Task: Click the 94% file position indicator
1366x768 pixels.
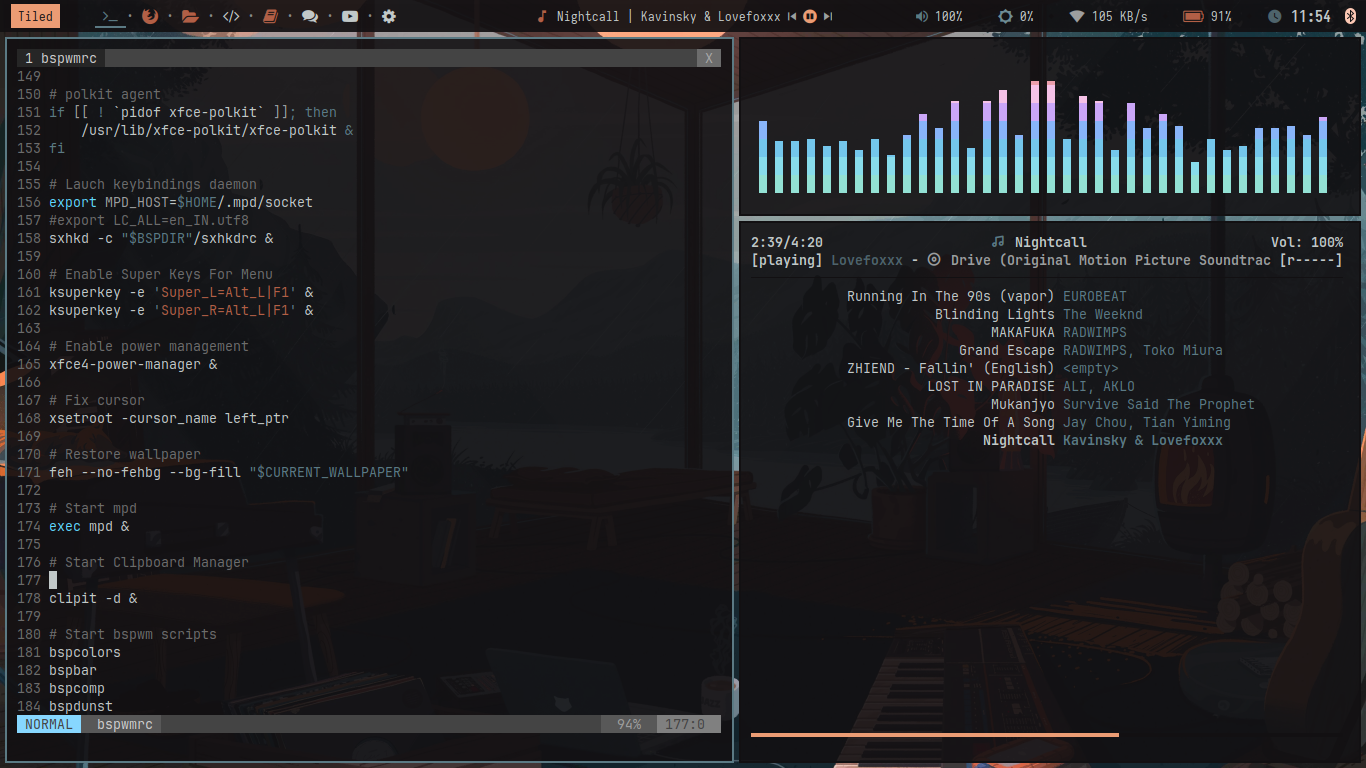Action: click(x=629, y=724)
